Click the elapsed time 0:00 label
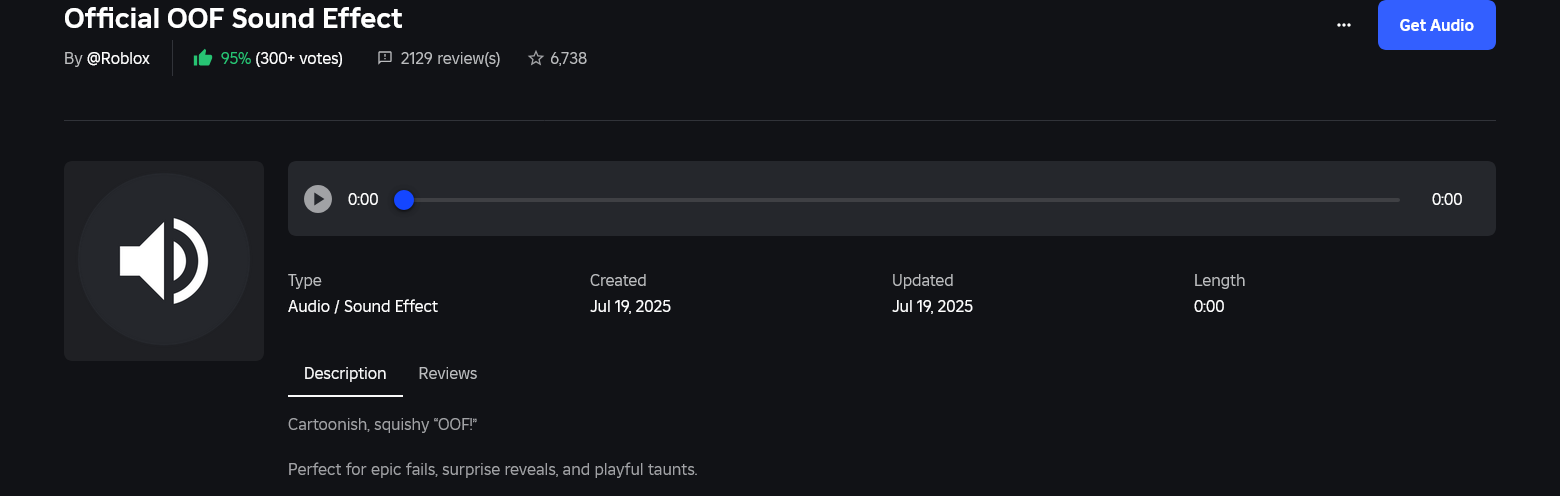This screenshot has width=1560, height=496. click(x=363, y=199)
